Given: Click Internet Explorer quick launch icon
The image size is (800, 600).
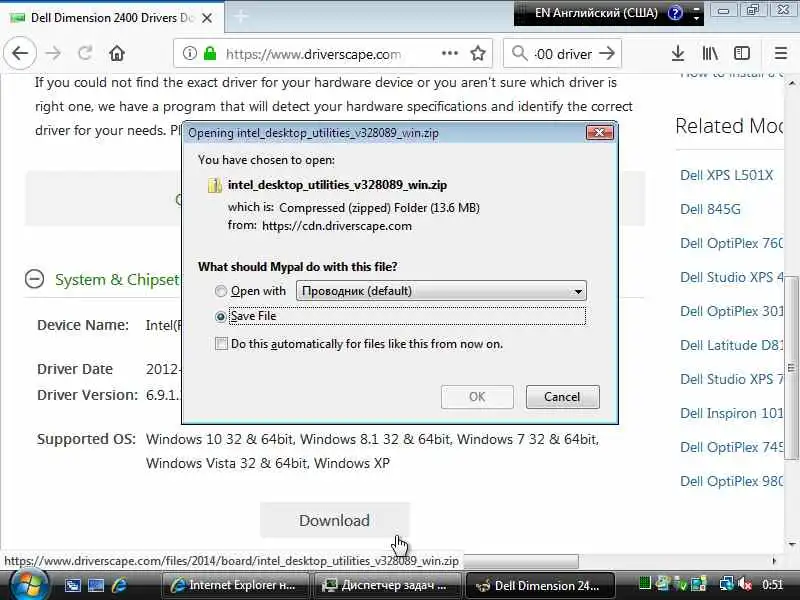Looking at the screenshot, I should click(119, 585).
